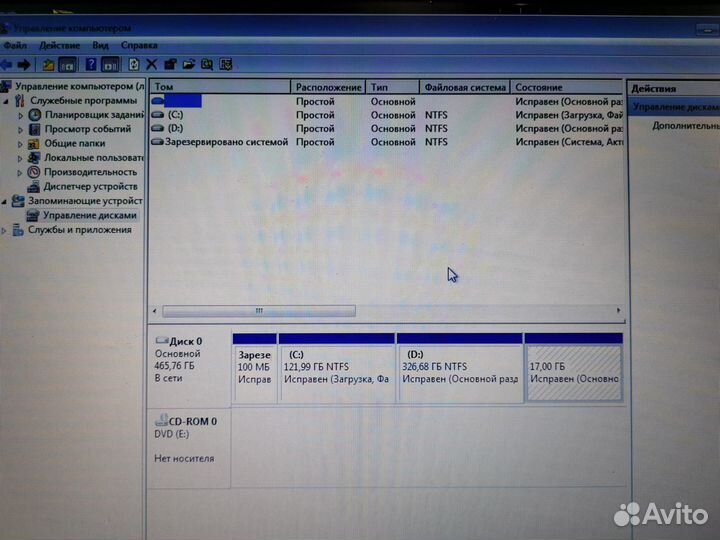Expand Планировщик заданий node arrow
Image resolution: width=720 pixels, height=540 pixels.
(20, 116)
